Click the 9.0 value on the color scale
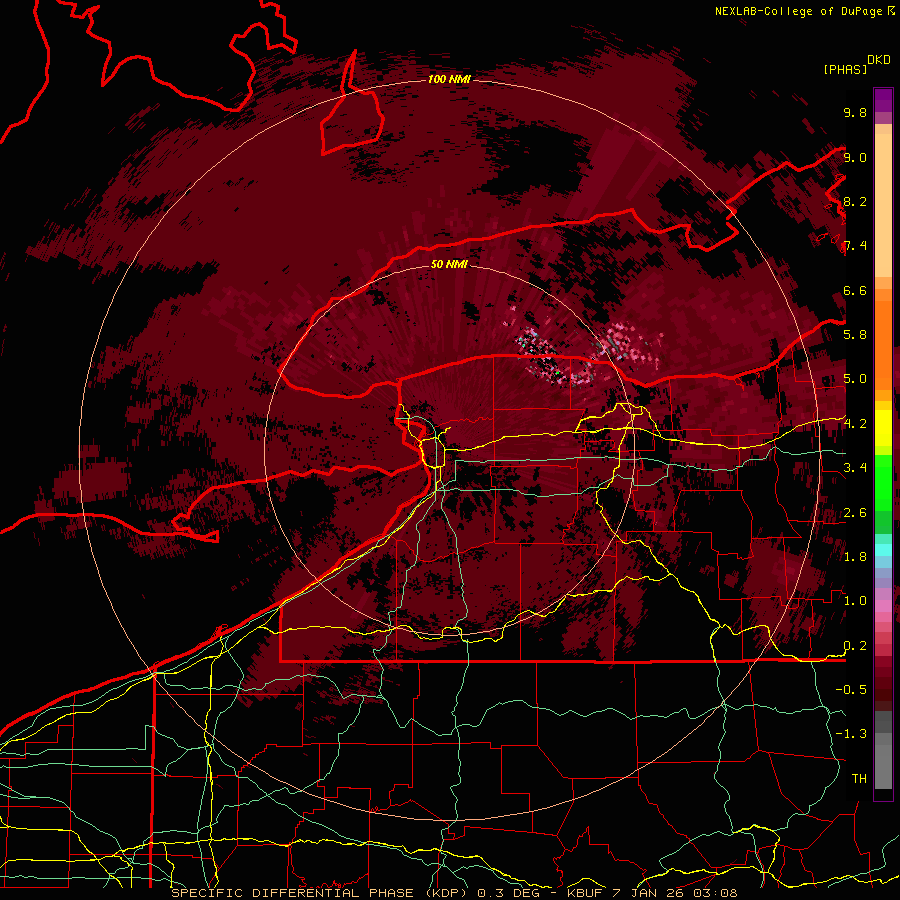The image size is (900, 900). 855,157
